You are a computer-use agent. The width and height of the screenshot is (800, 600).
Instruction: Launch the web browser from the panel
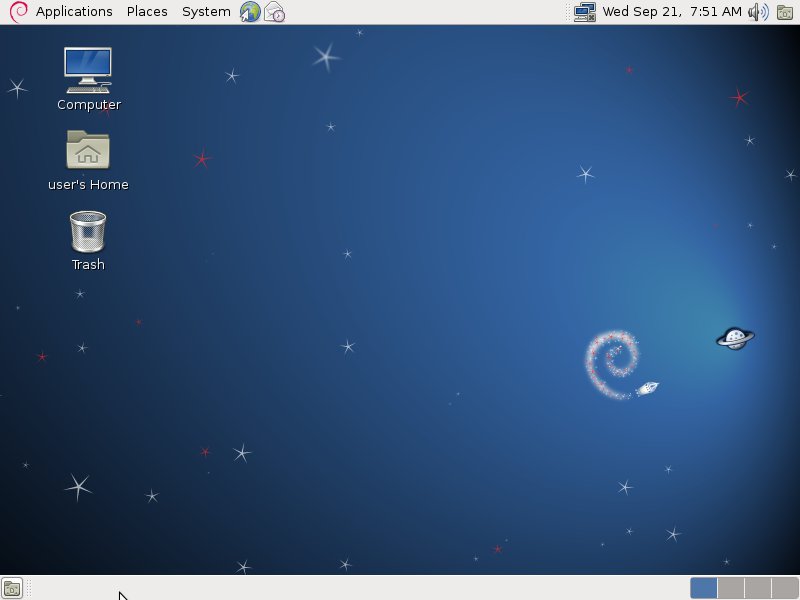pos(250,12)
